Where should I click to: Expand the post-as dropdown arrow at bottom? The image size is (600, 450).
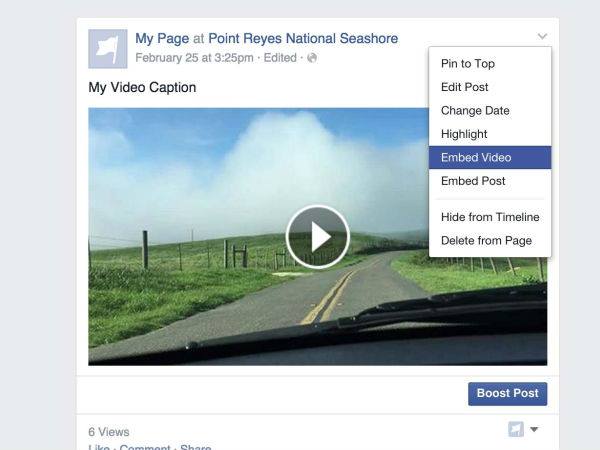point(534,429)
